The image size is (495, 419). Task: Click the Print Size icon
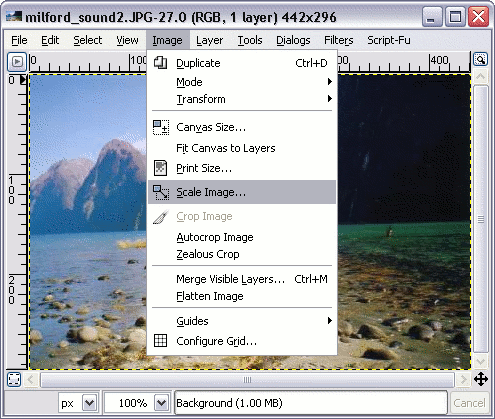tap(160, 168)
